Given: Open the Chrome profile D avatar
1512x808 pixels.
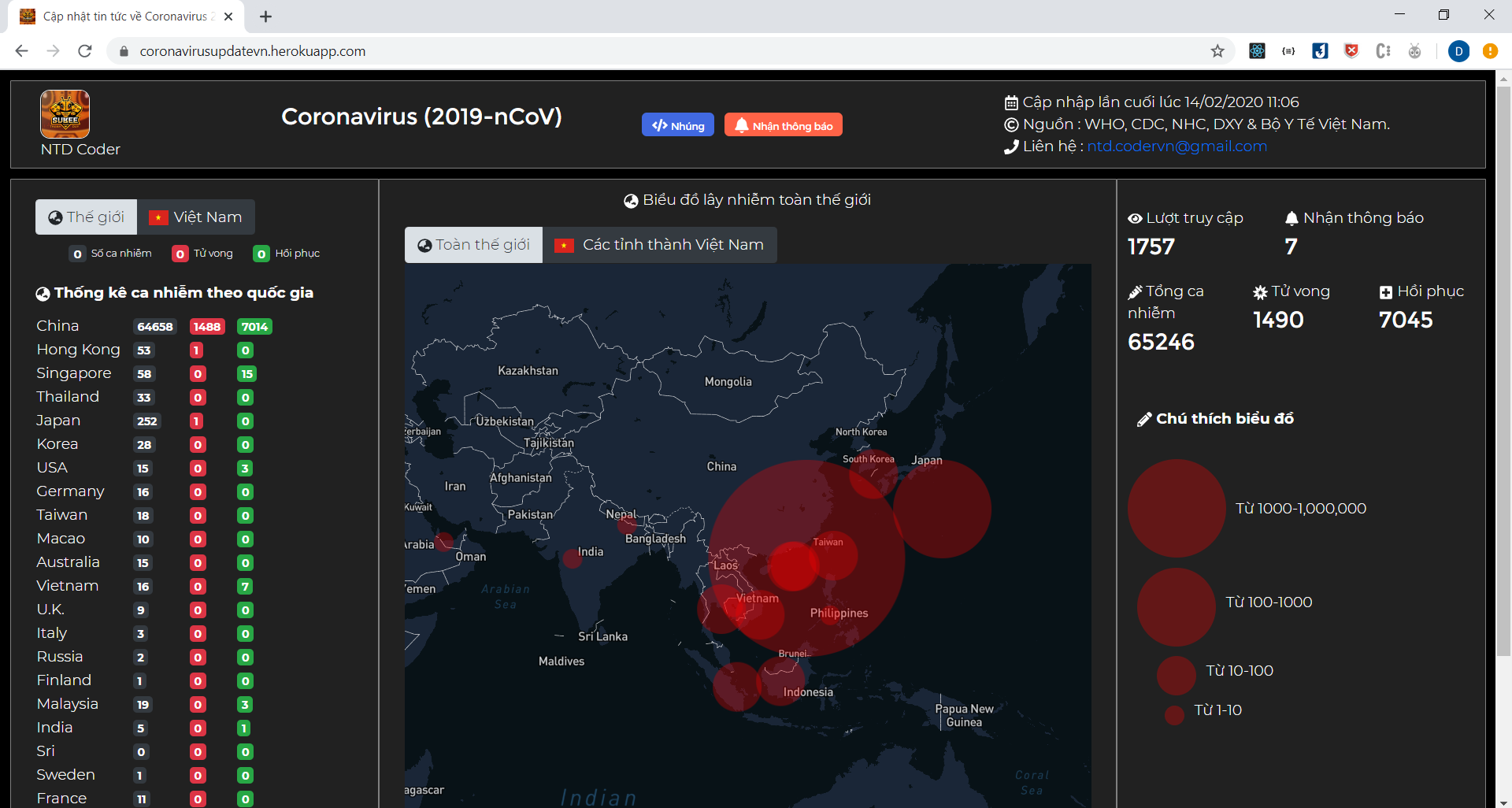Looking at the screenshot, I should tap(1458, 51).
